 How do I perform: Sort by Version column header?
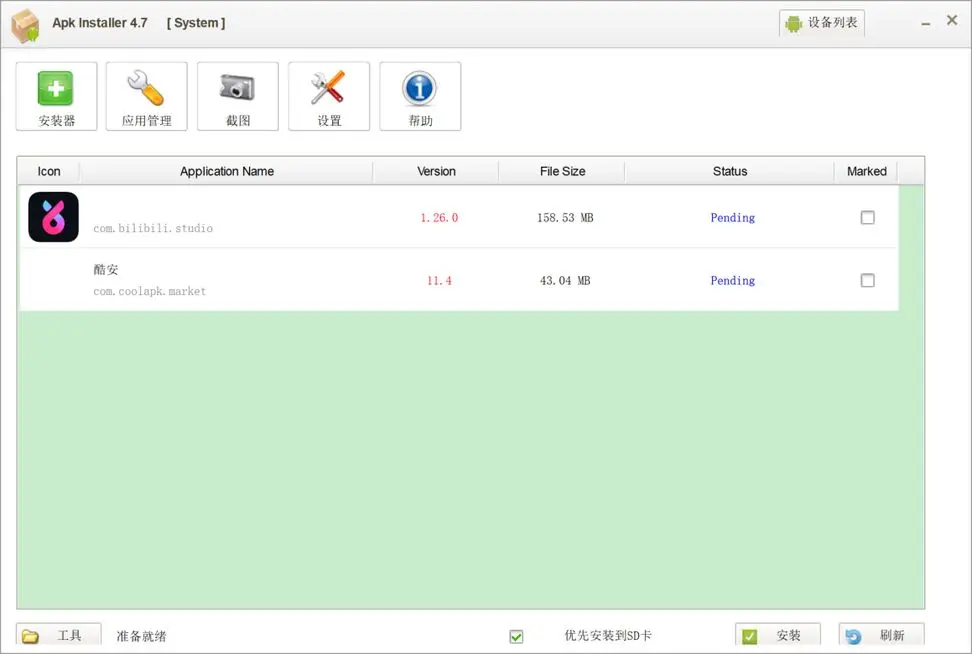coord(436,171)
